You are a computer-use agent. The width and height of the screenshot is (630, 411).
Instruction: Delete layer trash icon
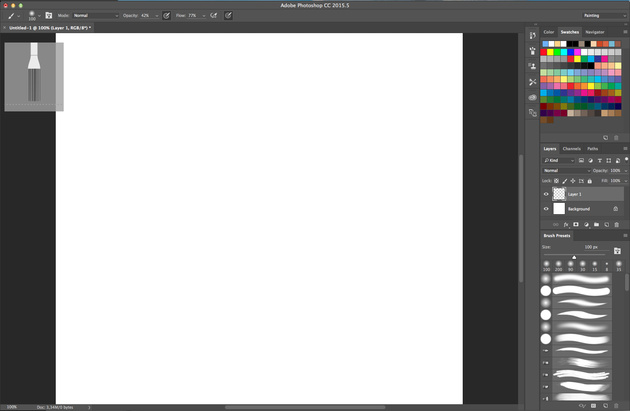pyautogui.click(x=617, y=225)
